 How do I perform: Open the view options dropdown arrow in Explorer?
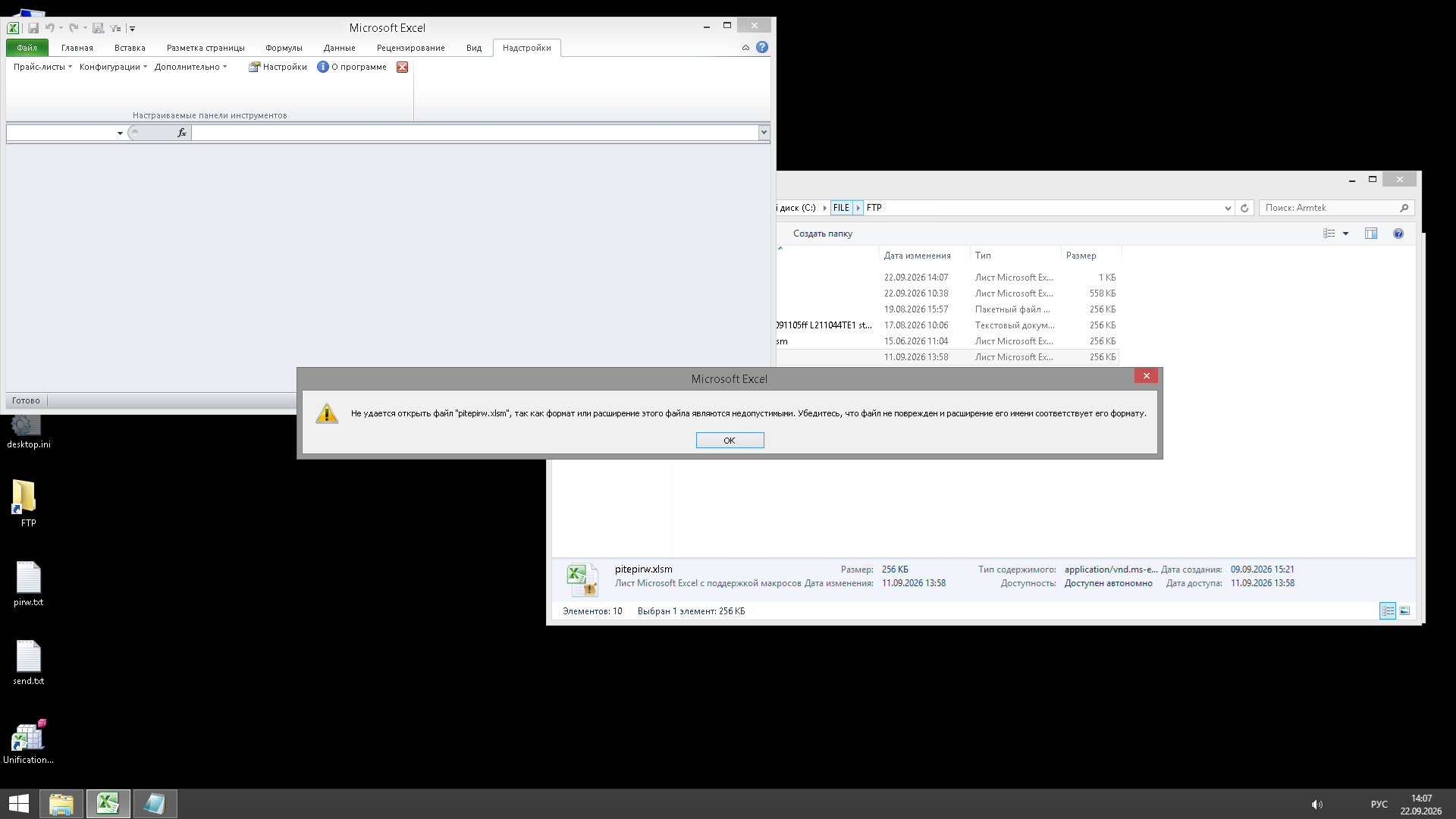(1346, 234)
